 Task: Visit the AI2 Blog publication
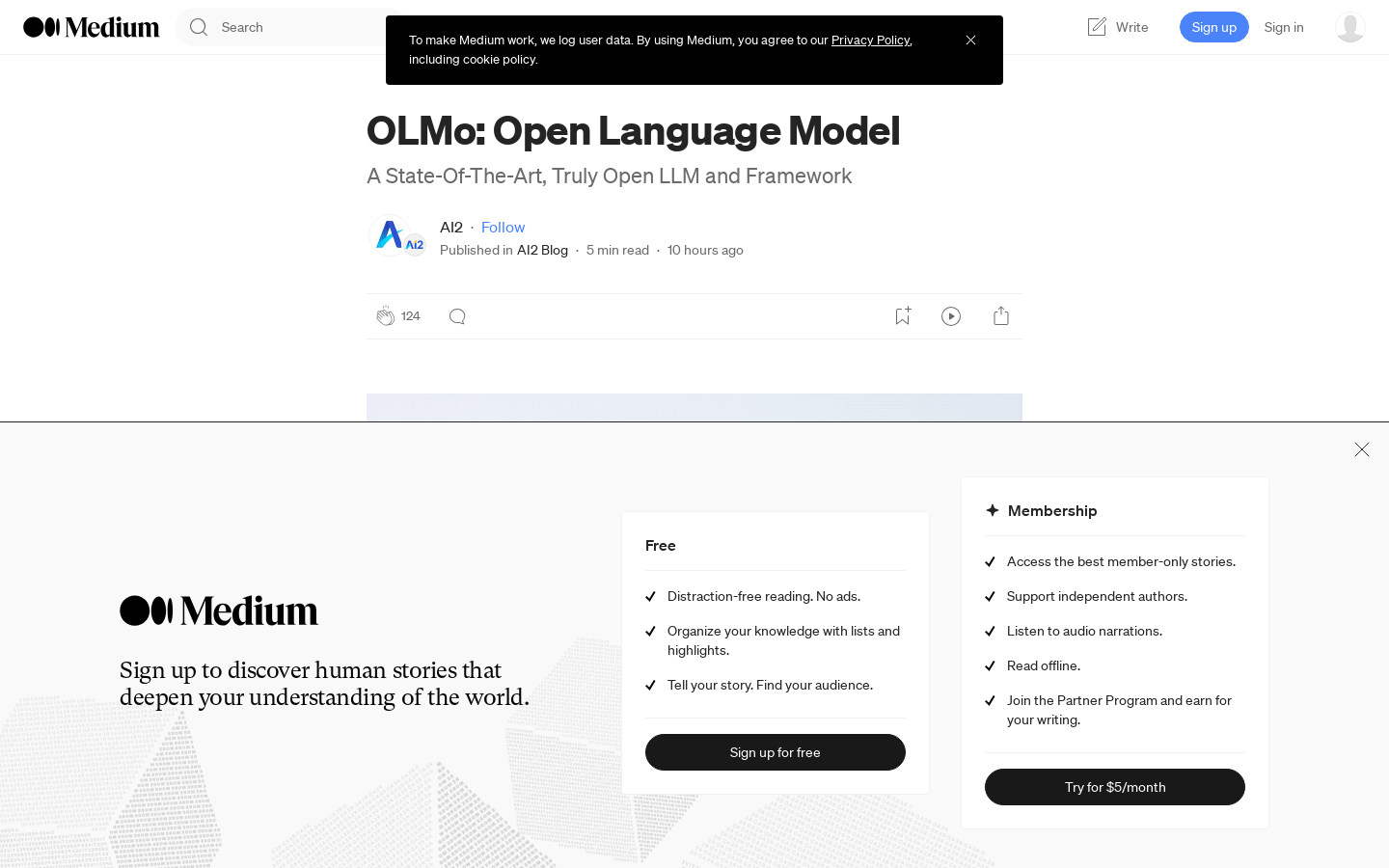[x=542, y=250]
